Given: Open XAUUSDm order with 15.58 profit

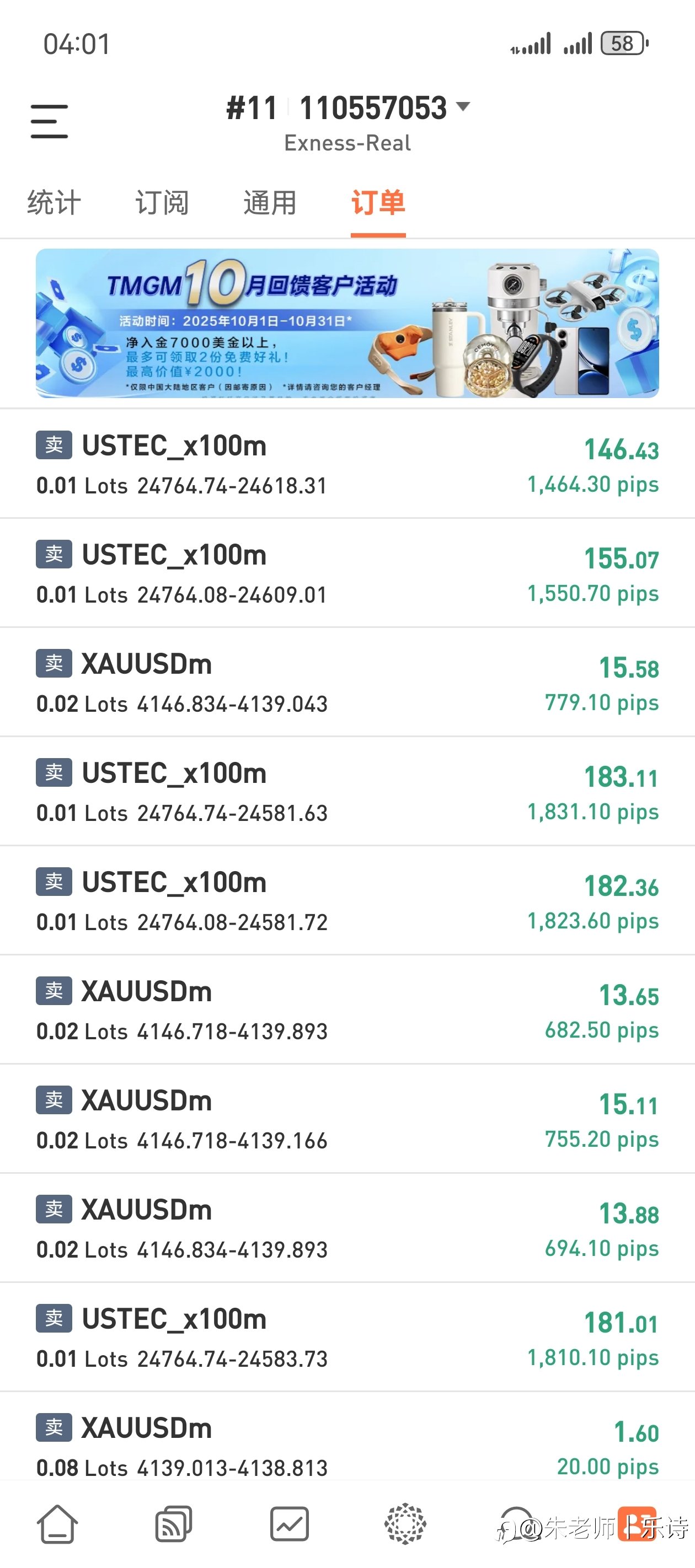Looking at the screenshot, I should 347,682.
